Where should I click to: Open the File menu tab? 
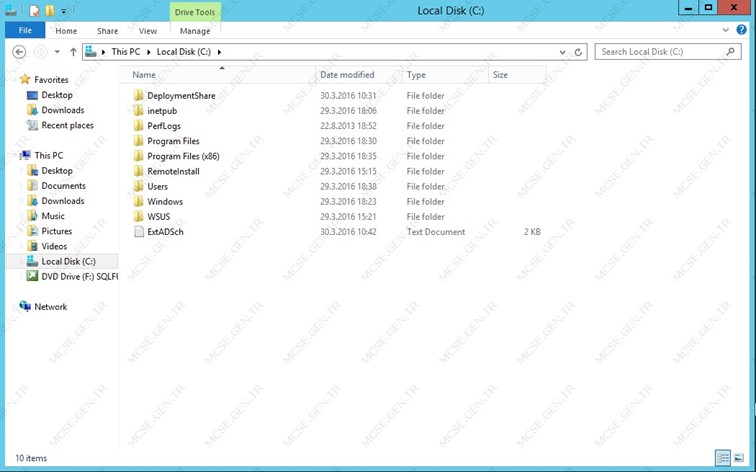(x=25, y=30)
